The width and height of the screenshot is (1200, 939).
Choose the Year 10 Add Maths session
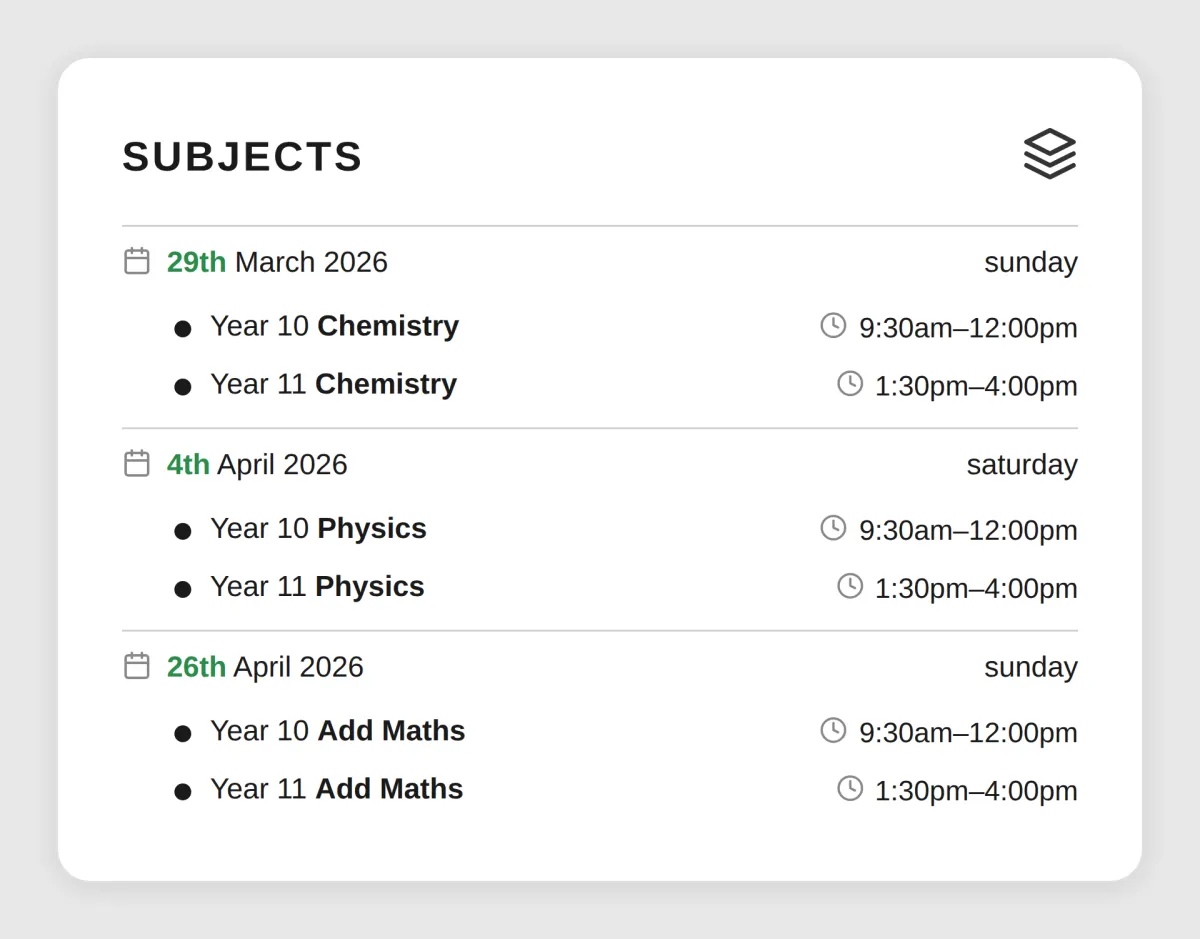pos(337,731)
